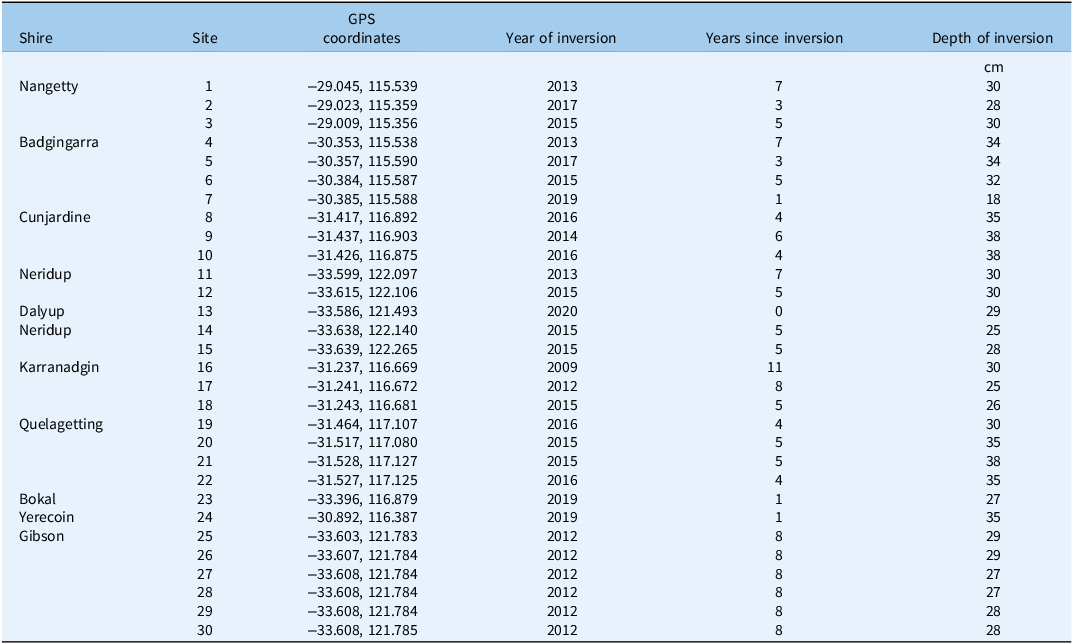Select the Gibson shire cell

[42, 536]
